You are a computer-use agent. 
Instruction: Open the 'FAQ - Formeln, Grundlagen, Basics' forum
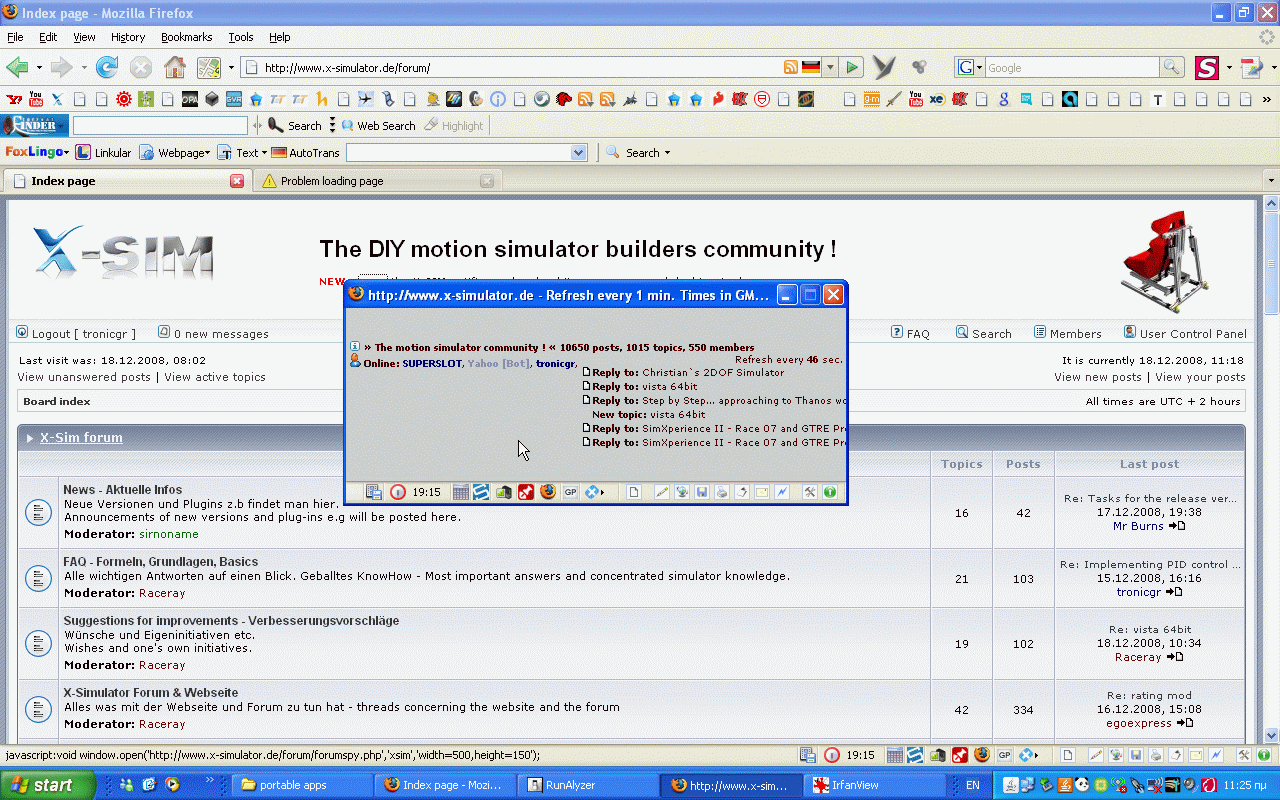tap(160, 562)
